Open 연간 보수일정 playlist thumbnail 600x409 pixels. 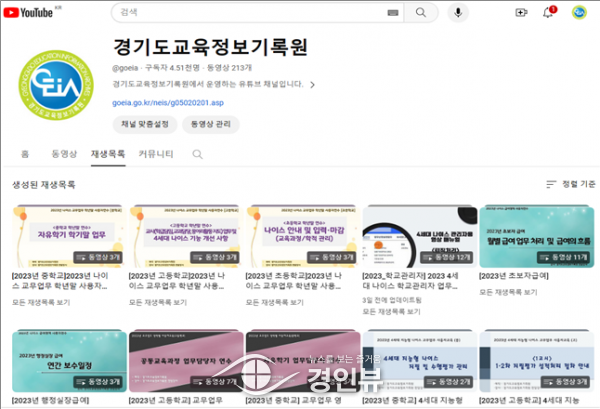point(69,361)
